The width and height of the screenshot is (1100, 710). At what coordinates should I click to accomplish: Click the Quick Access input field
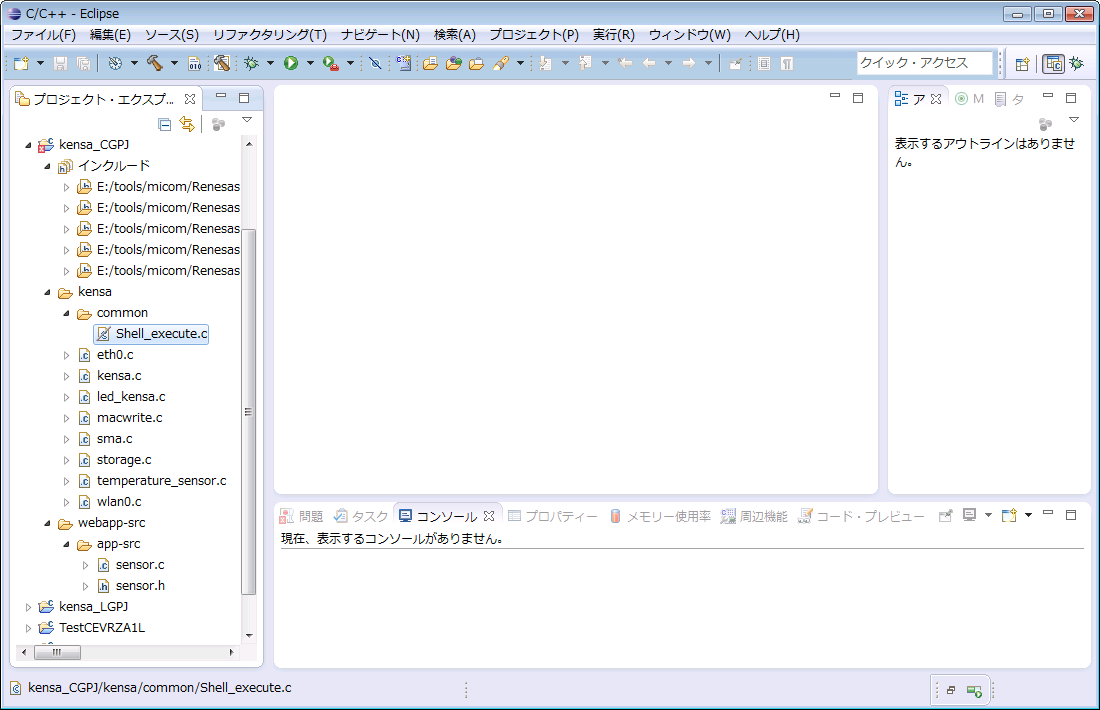coord(925,63)
